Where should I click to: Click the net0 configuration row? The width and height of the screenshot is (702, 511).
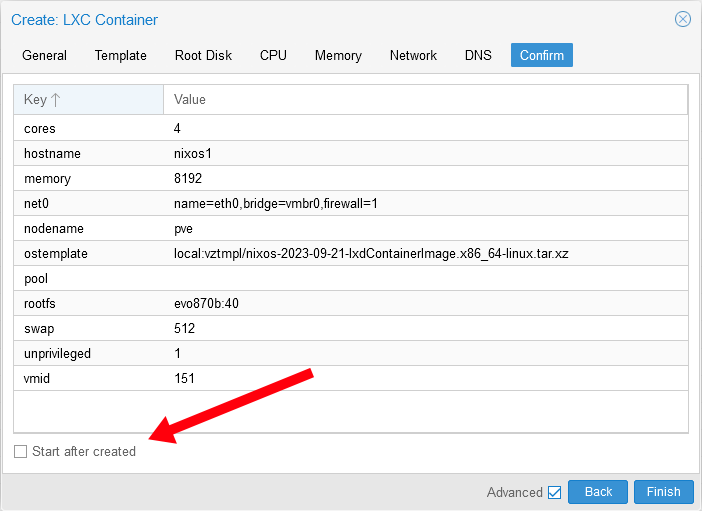point(350,204)
